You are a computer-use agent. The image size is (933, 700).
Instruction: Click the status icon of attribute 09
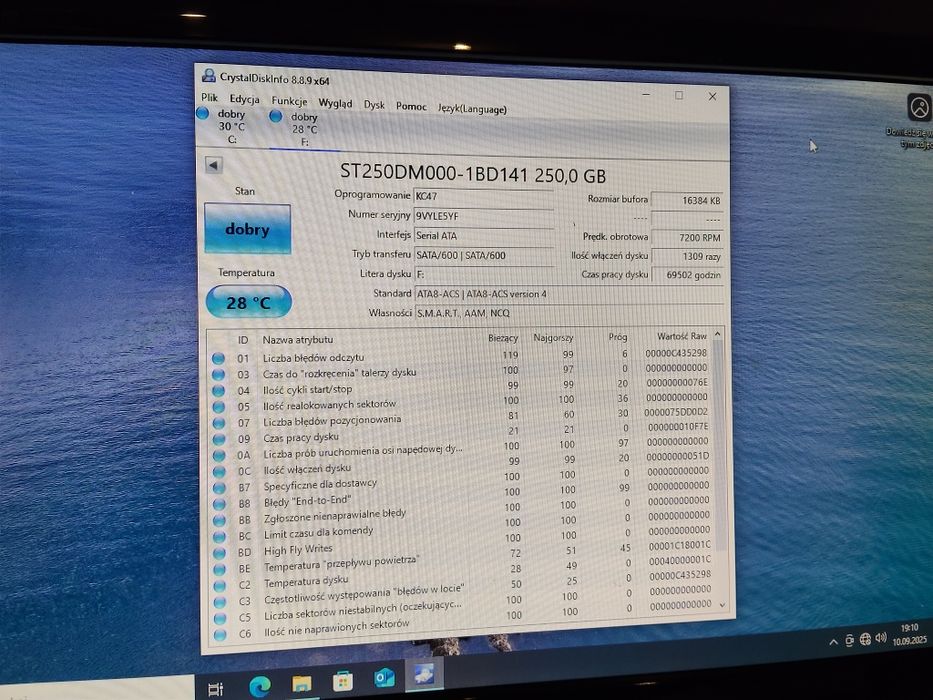tap(219, 439)
